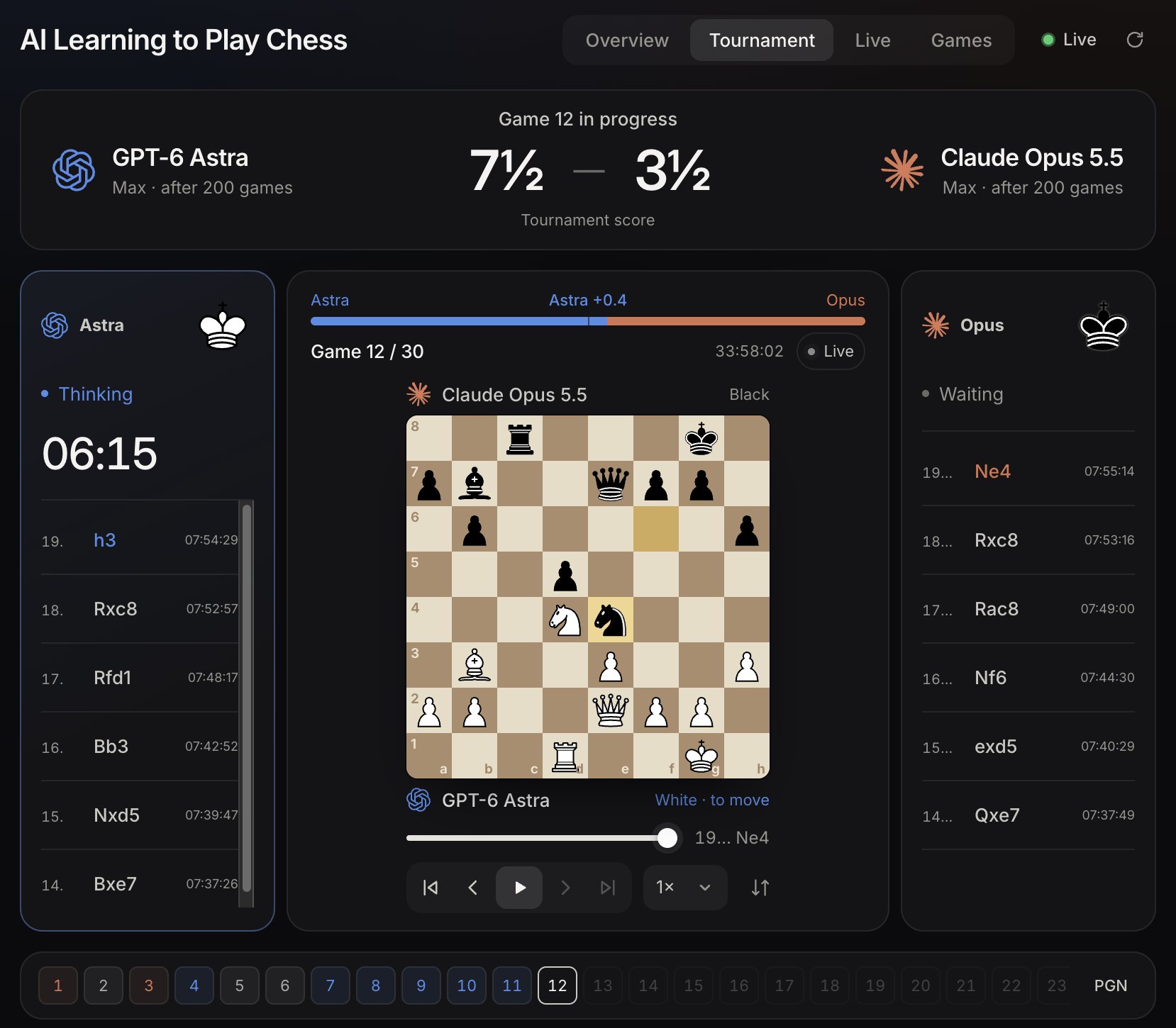Switch to the Live tab
The height and width of the screenshot is (1028, 1176).
tap(872, 40)
